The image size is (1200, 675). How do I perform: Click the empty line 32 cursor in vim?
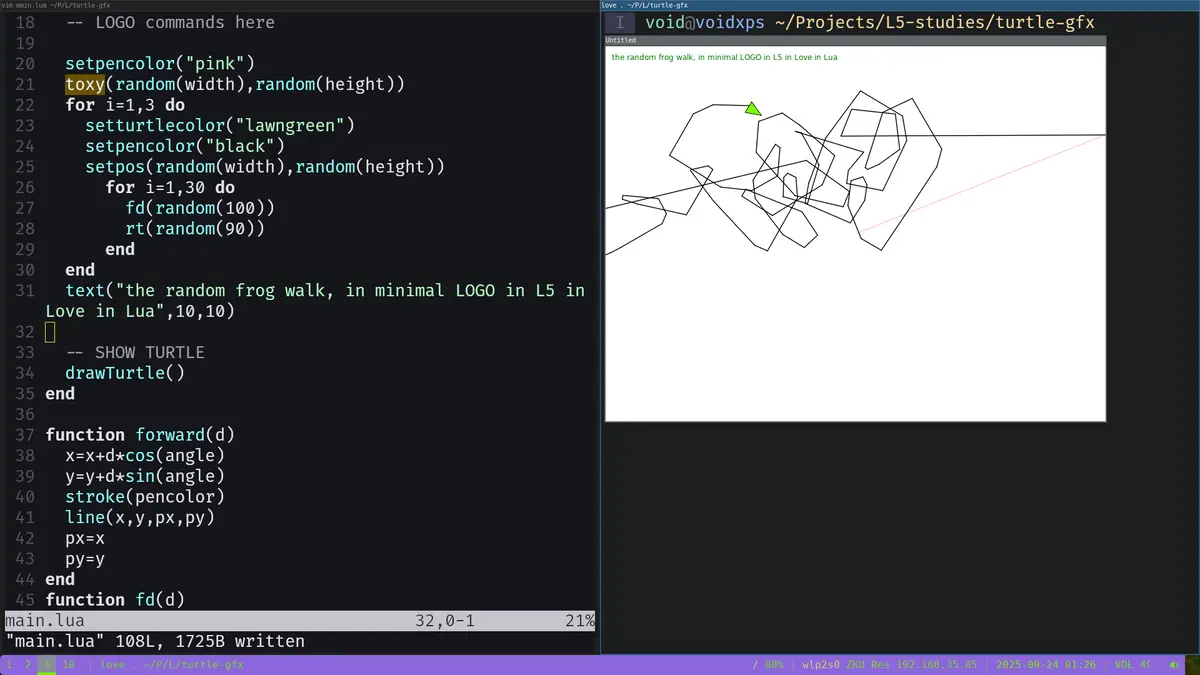[50, 332]
